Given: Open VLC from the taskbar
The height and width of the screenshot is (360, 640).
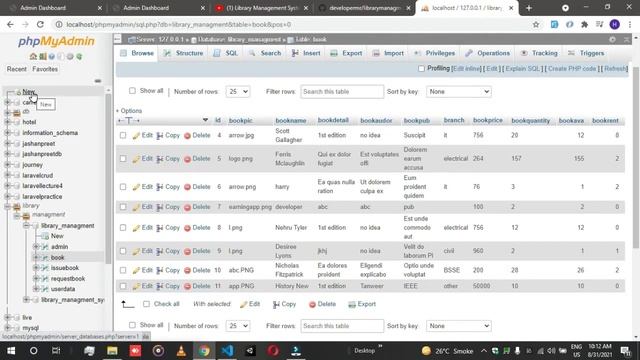Looking at the screenshot, I should click(x=181, y=351).
